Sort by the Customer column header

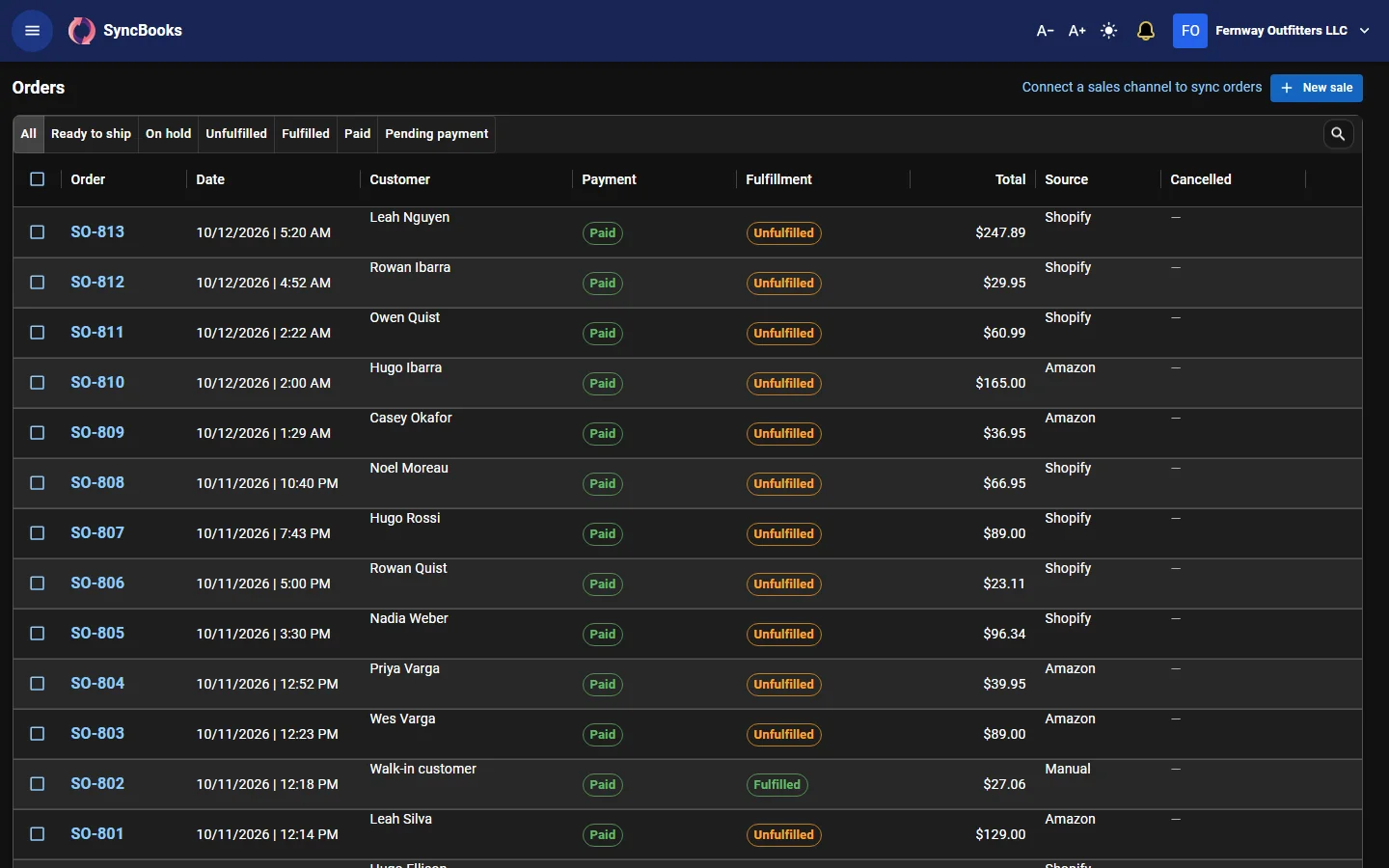pyautogui.click(x=399, y=179)
